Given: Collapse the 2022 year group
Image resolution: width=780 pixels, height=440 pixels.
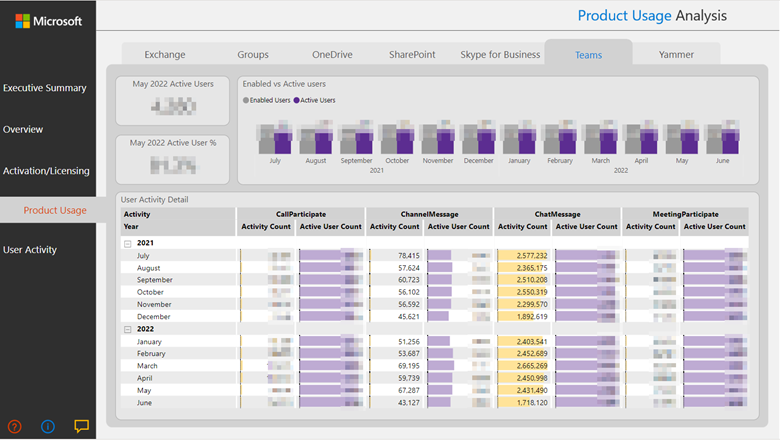Looking at the screenshot, I should coord(127,330).
